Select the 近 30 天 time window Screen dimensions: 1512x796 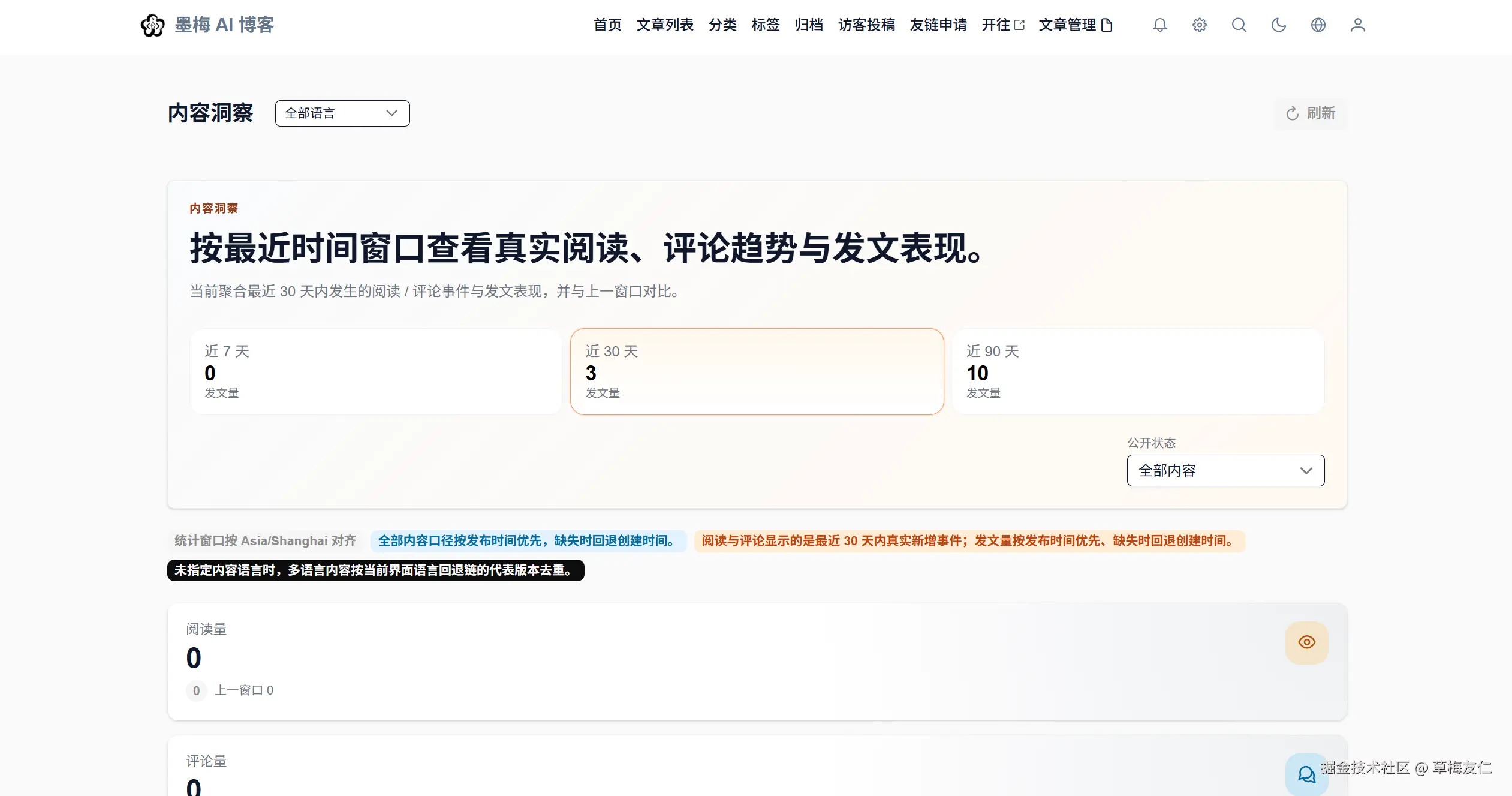757,371
